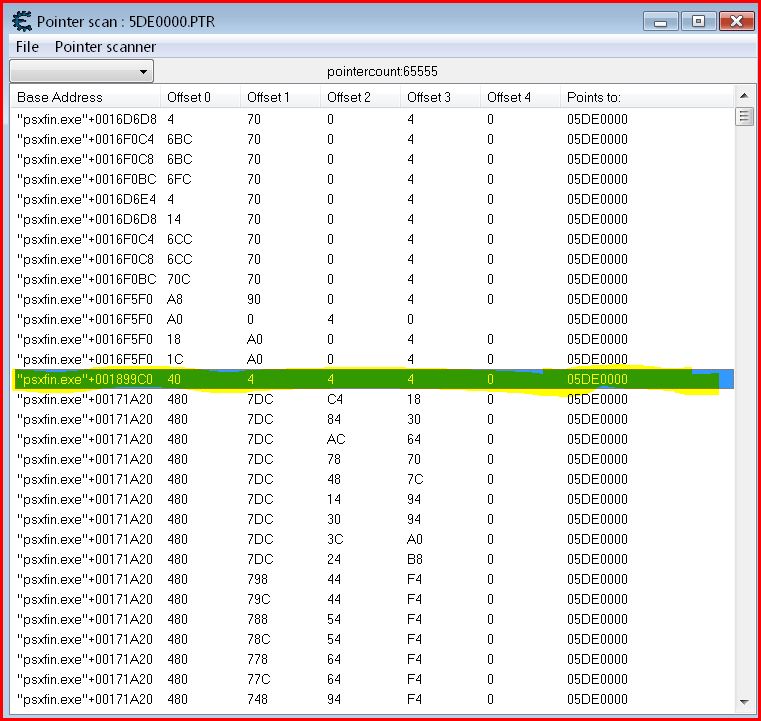Image resolution: width=761 pixels, height=721 pixels.
Task: Maximize the Pointer scan window
Action: [697, 20]
